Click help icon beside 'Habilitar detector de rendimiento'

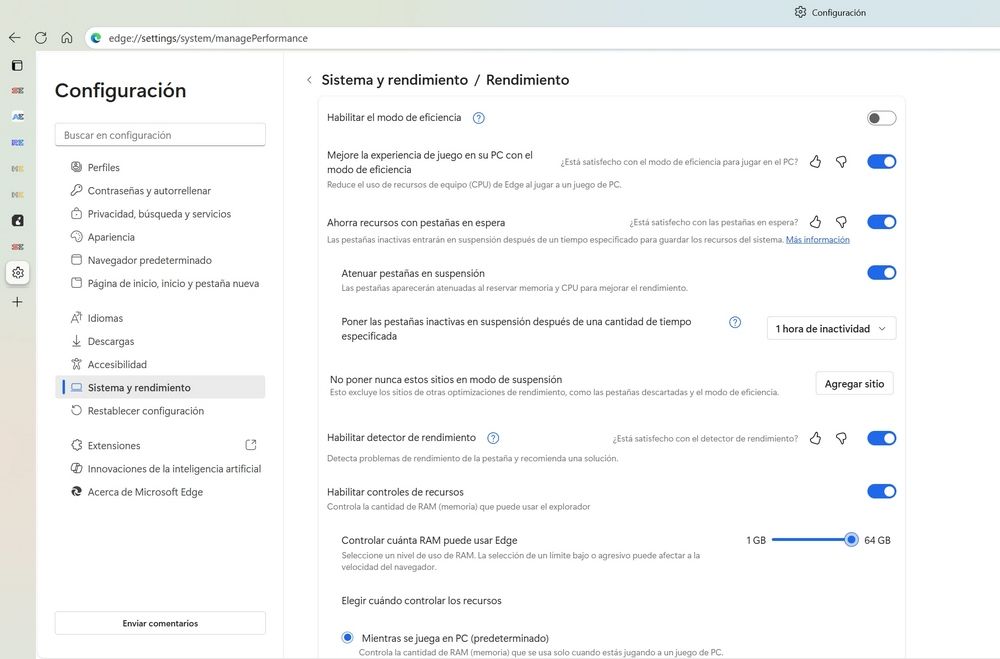[492, 437]
